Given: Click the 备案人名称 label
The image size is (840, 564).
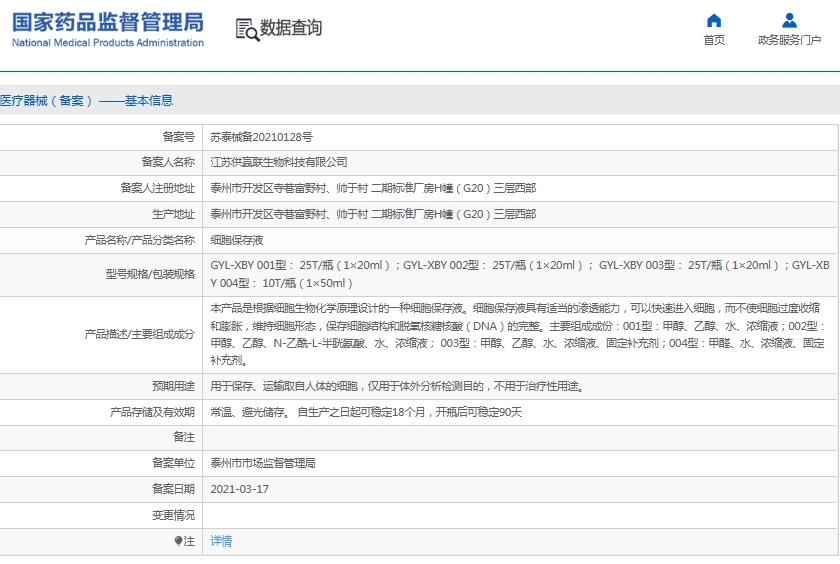Looking at the screenshot, I should (x=168, y=162).
